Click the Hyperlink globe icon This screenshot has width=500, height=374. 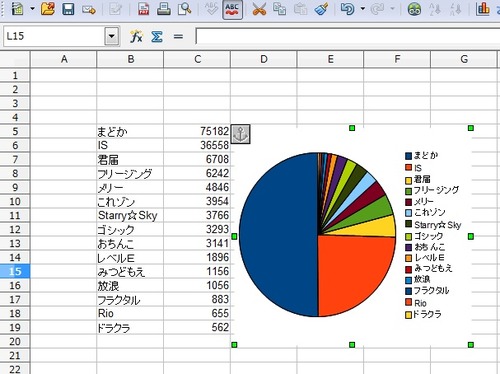[414, 9]
